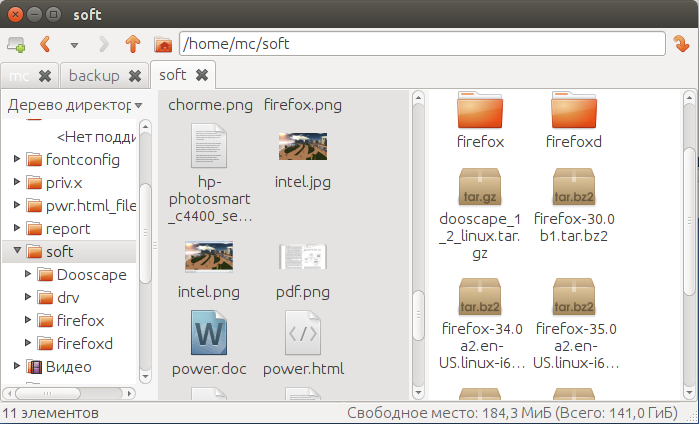Select the fontconfig folder in the tree

coord(83,160)
